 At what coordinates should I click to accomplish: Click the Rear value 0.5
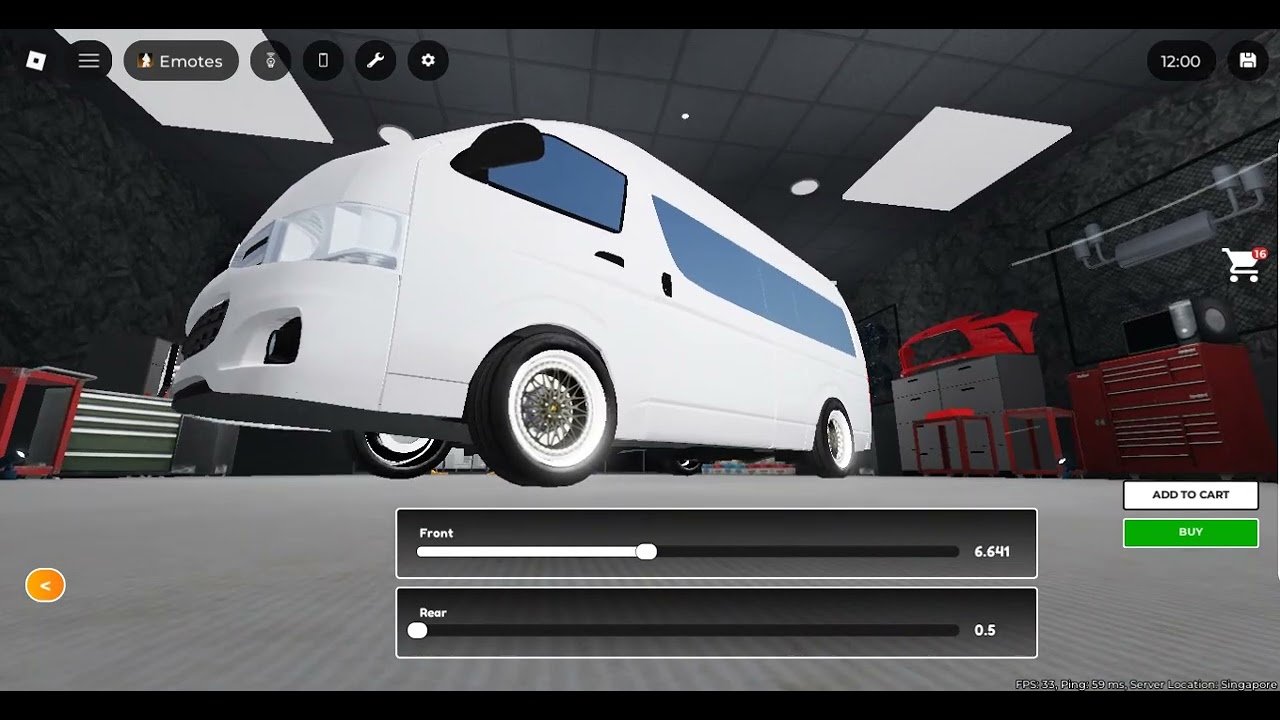985,630
